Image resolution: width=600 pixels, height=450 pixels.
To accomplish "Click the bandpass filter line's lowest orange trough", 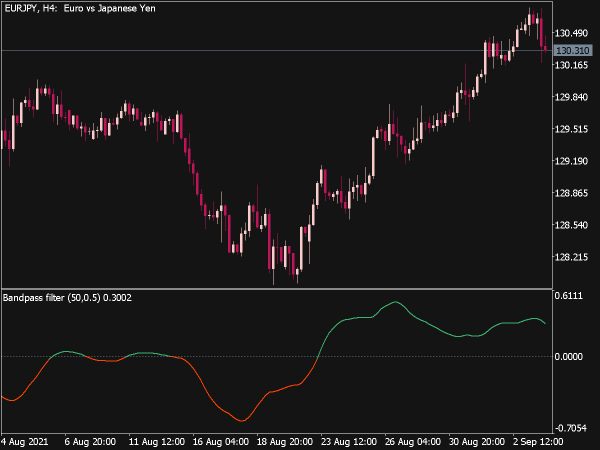I will pos(241,421).
